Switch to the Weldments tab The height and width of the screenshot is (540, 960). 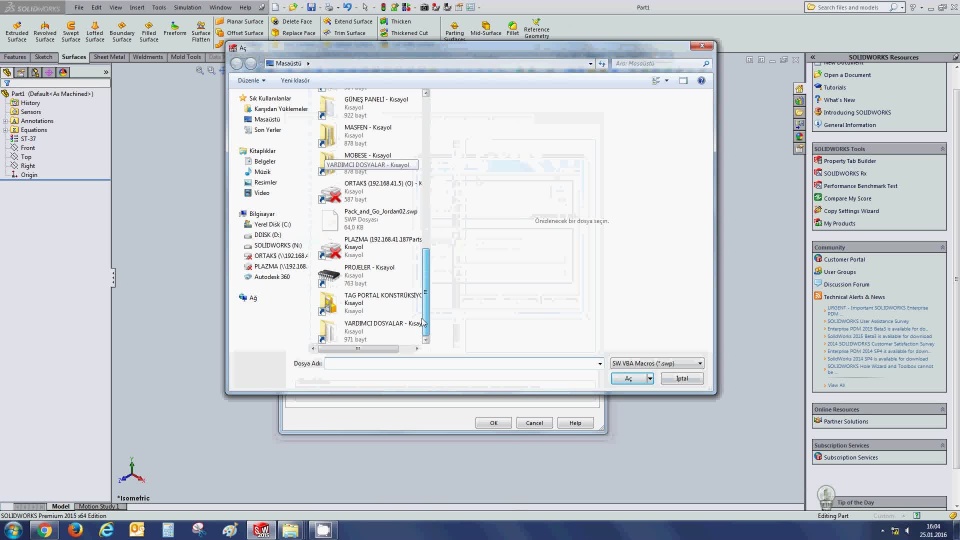click(x=148, y=57)
